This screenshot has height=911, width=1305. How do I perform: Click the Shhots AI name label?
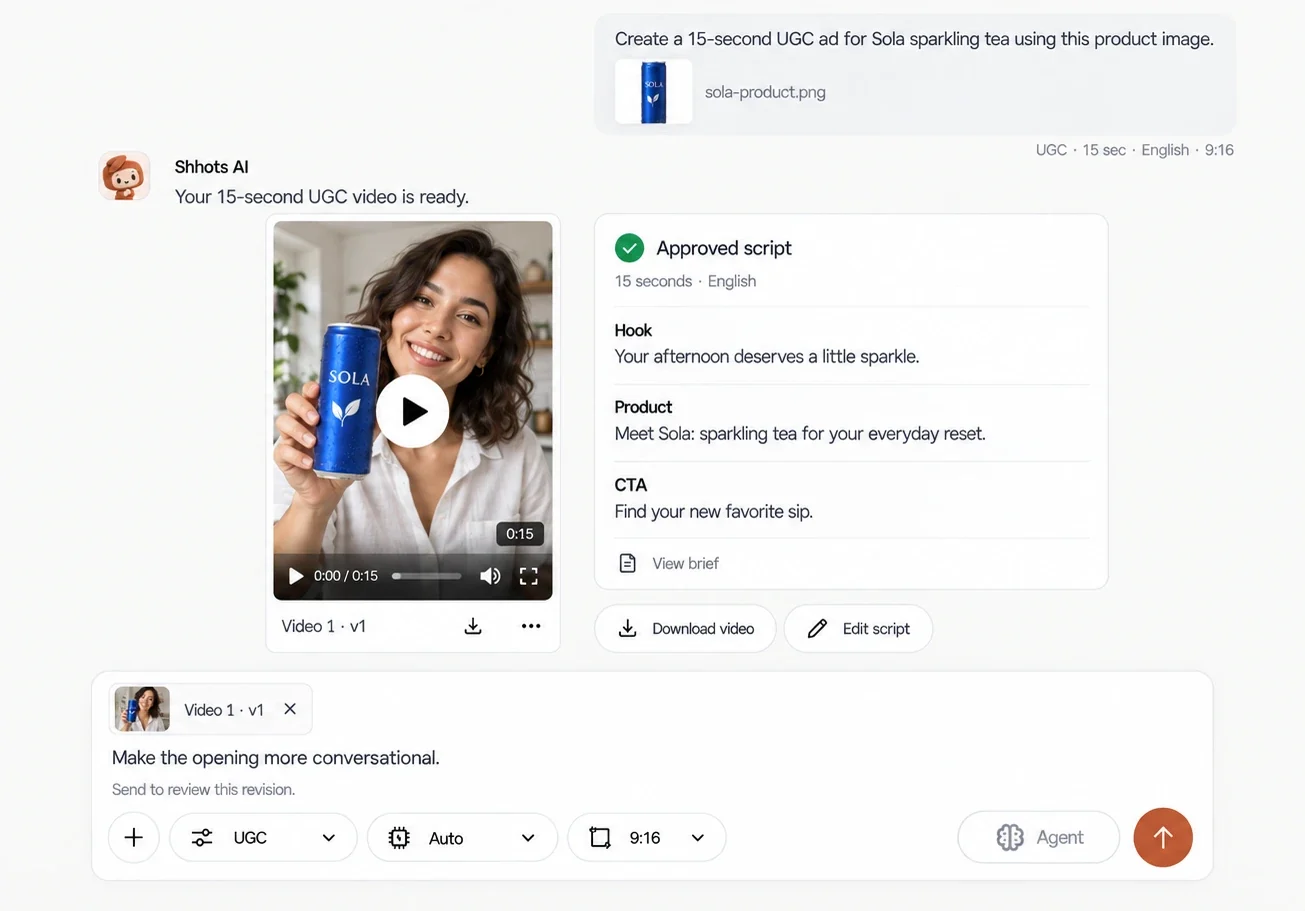212,167
